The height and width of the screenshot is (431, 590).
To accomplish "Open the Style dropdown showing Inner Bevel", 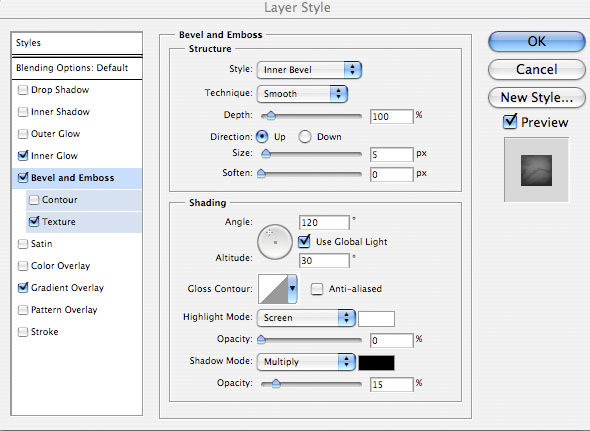I will coord(309,70).
